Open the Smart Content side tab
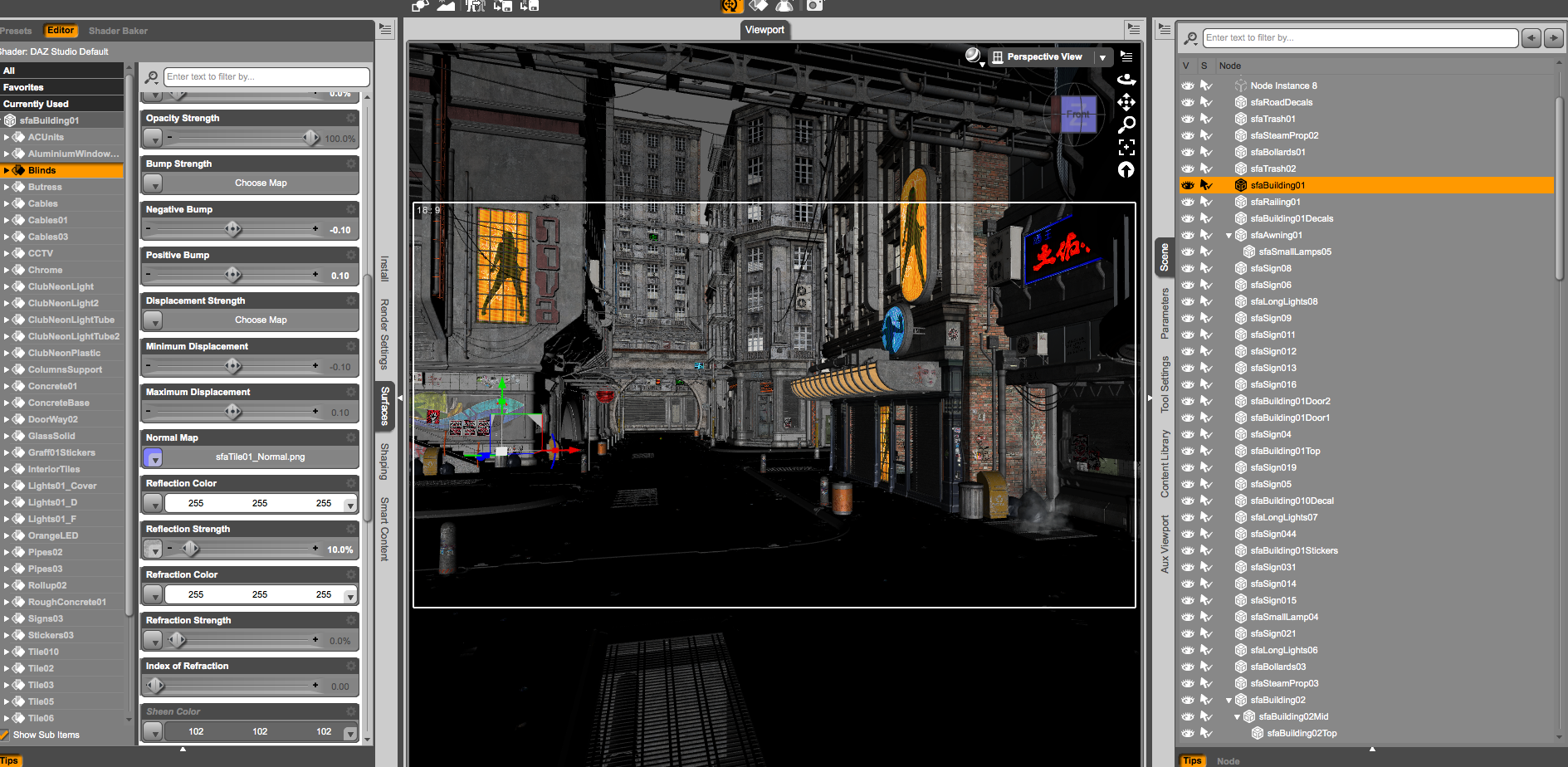Screen dimensions: 1568x767 [384, 529]
